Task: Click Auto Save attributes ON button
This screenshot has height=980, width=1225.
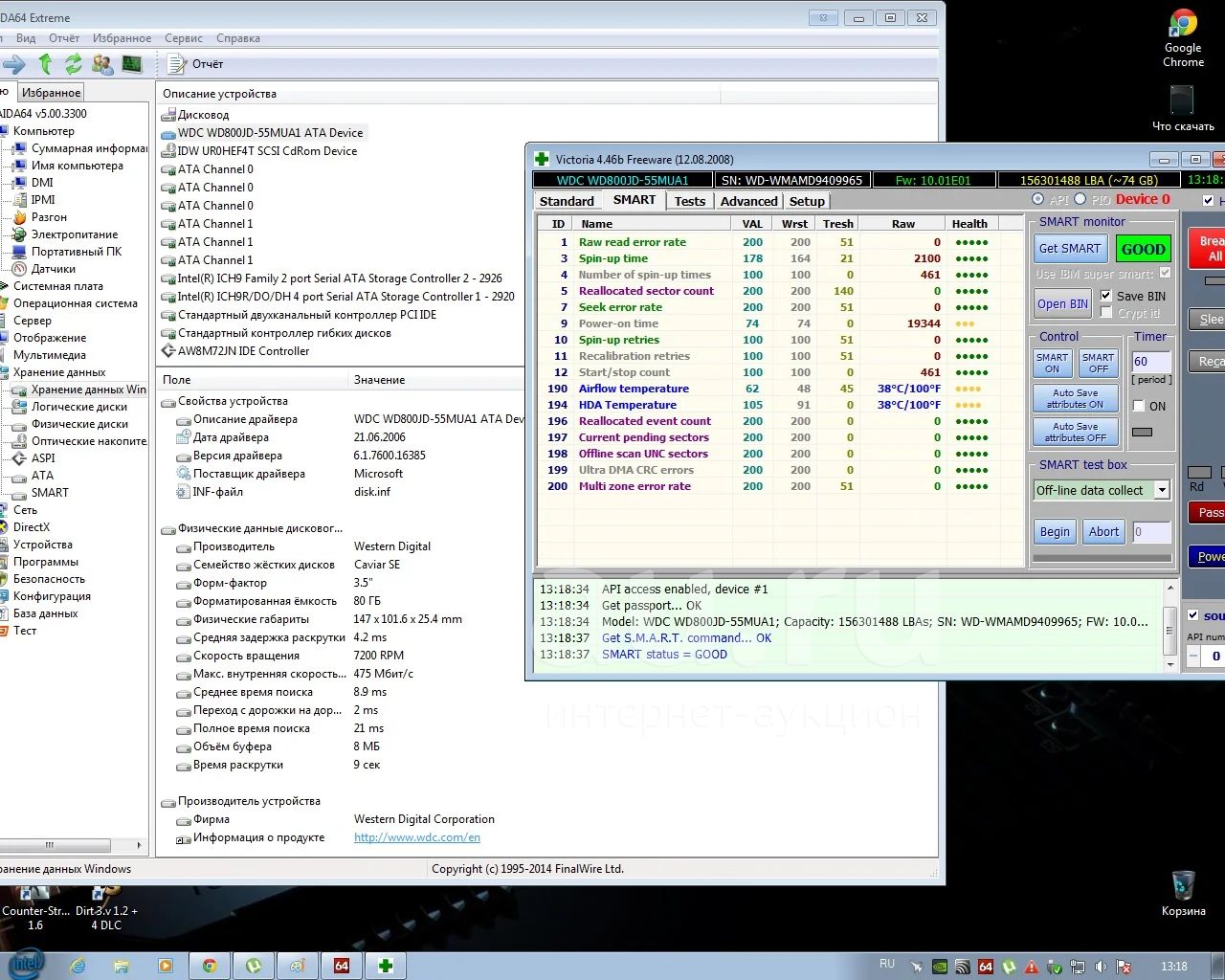Action: [x=1076, y=398]
